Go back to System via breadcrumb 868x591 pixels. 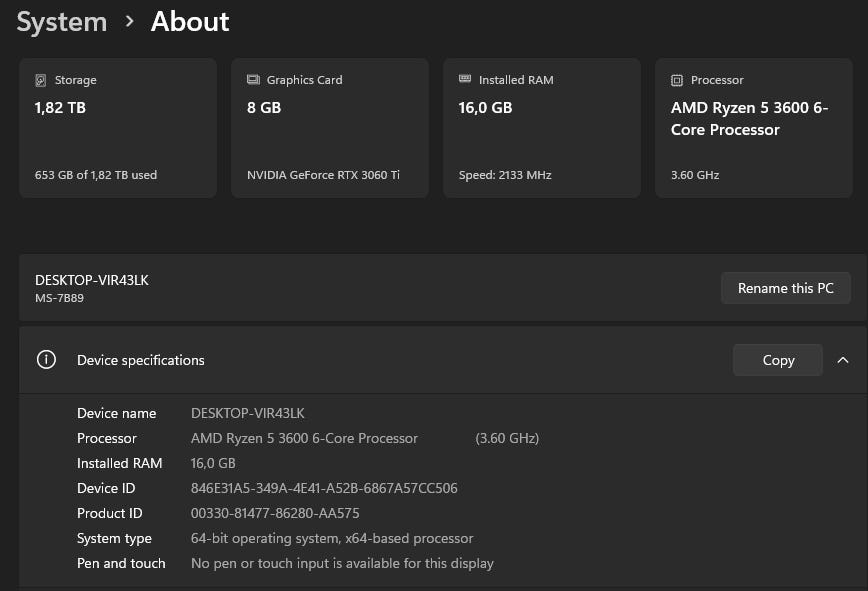click(x=62, y=21)
